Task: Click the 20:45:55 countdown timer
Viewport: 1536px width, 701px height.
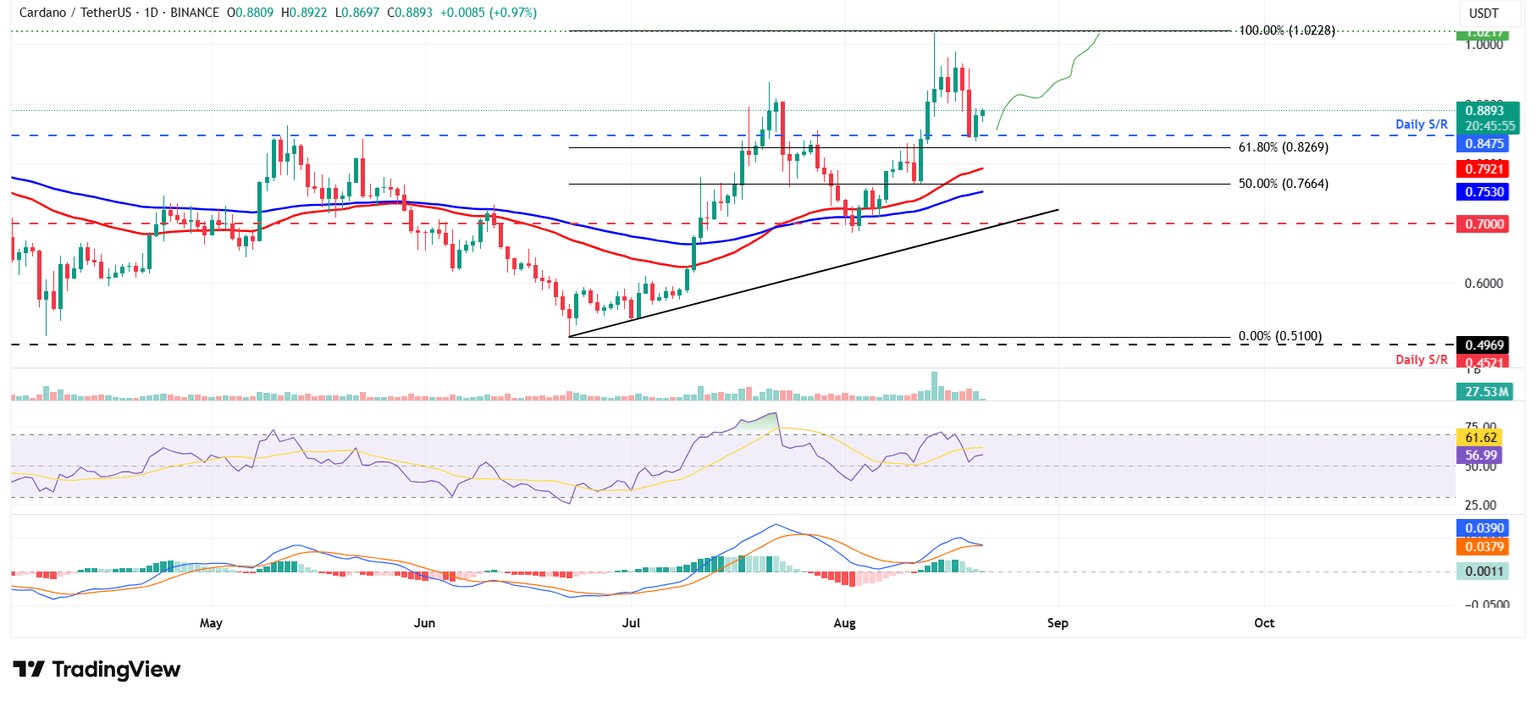Action: 1489,126
